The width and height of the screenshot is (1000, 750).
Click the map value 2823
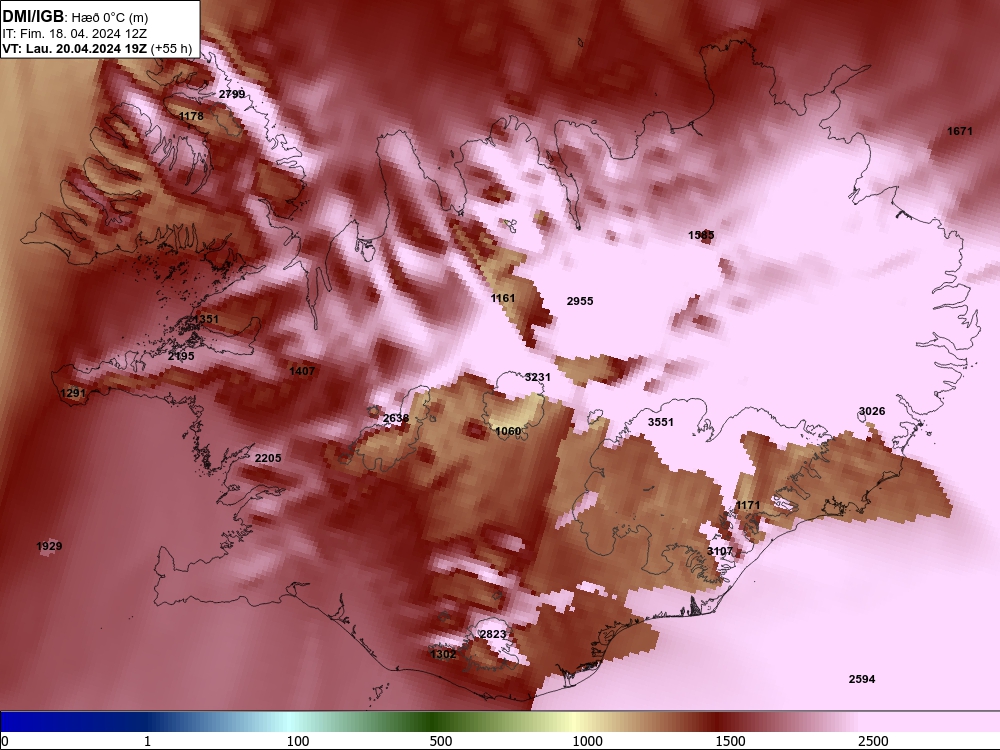(493, 635)
